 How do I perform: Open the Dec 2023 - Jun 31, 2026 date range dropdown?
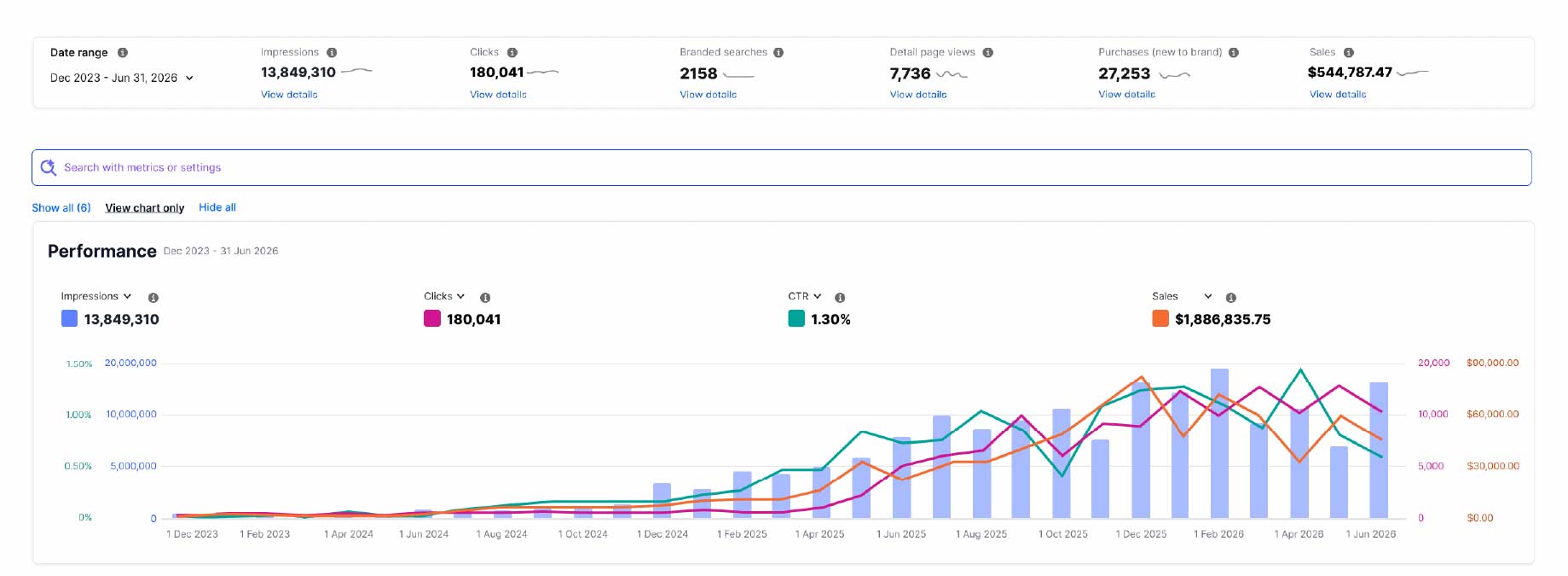pyautogui.click(x=122, y=78)
